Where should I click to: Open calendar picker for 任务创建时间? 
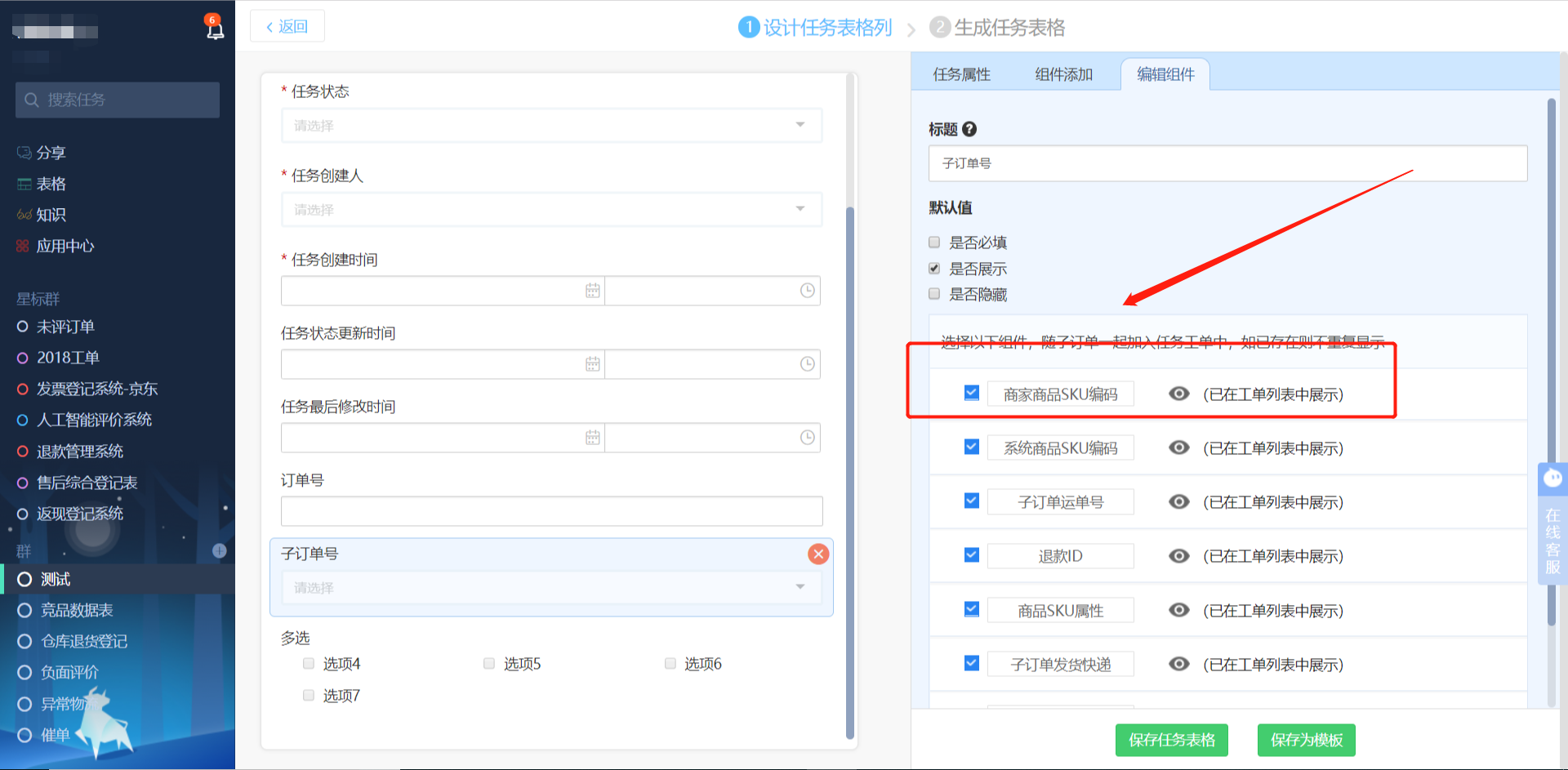(592, 291)
